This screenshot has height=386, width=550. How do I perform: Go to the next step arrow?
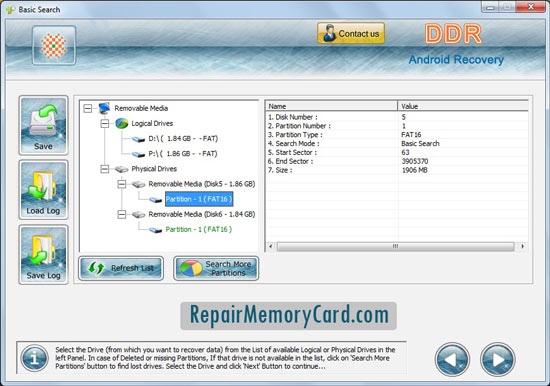[498, 359]
